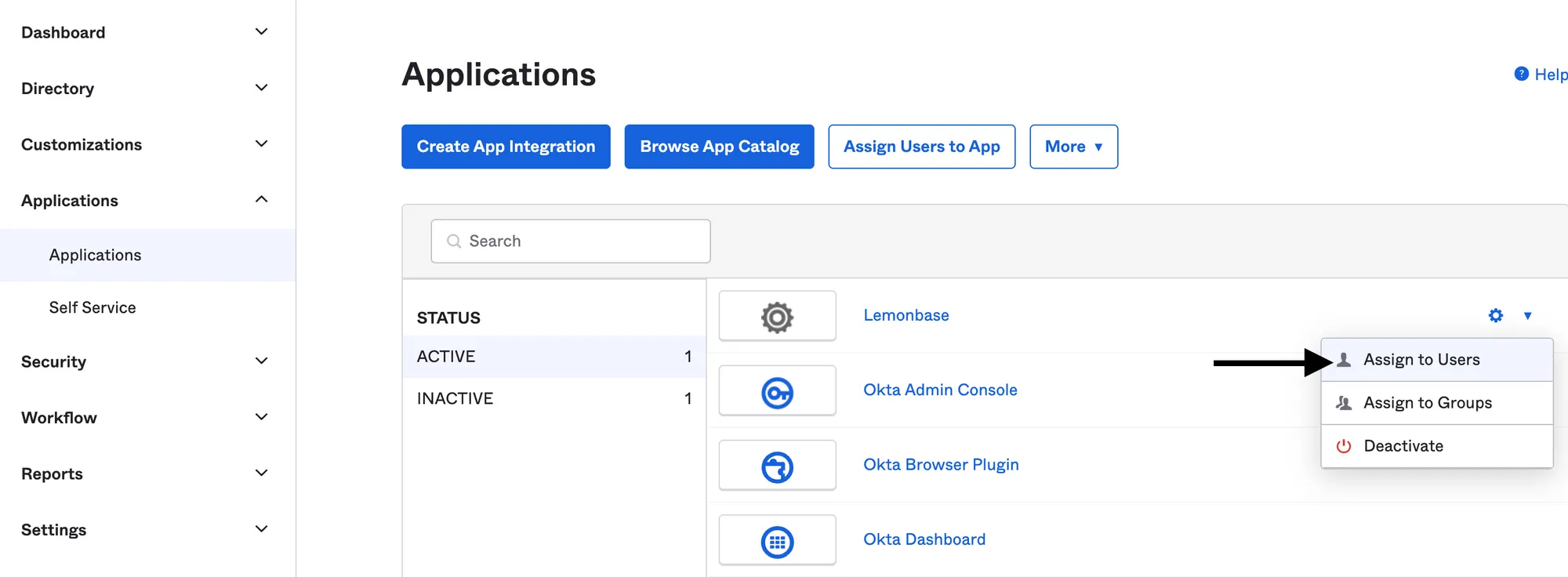The image size is (1568, 577).
Task: Select Assign to Users menu item
Action: (x=1436, y=360)
